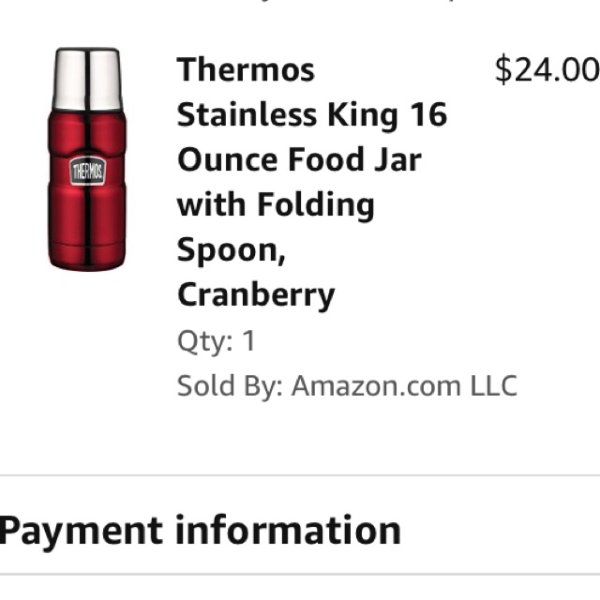Click the 'Cranberry' color word in title
Image resolution: width=600 pixels, height=600 pixels.
[256, 296]
